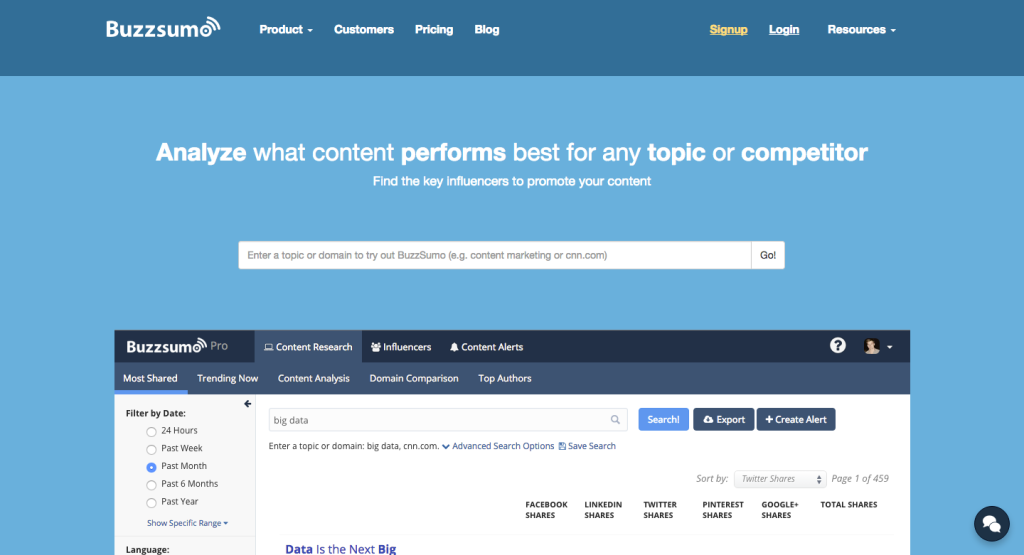Collapse the filter sidebar with the left arrow

click(x=248, y=404)
